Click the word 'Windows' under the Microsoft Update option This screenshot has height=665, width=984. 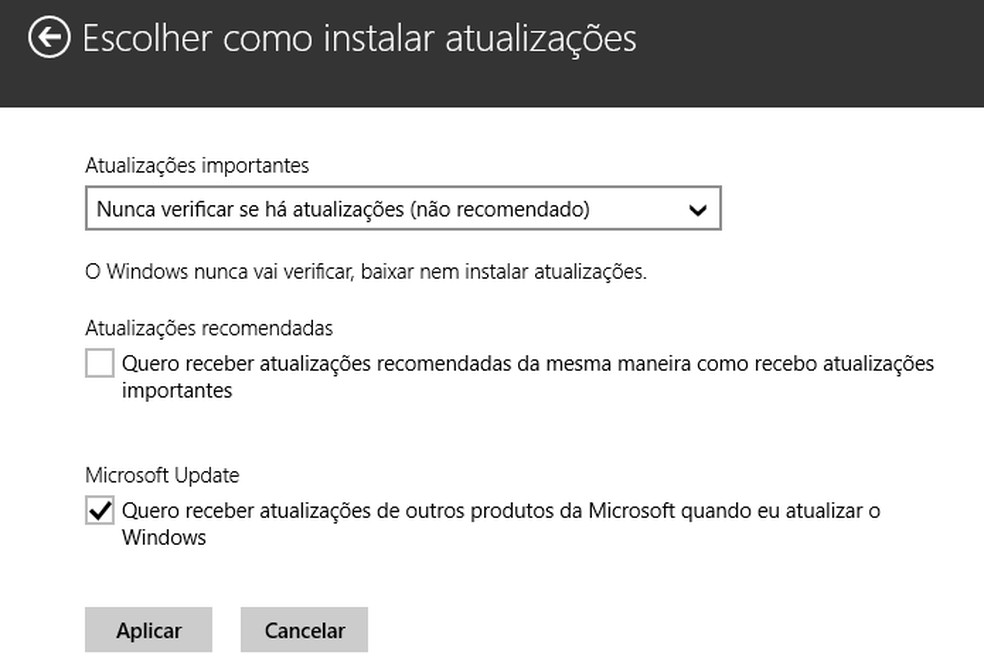pos(164,538)
